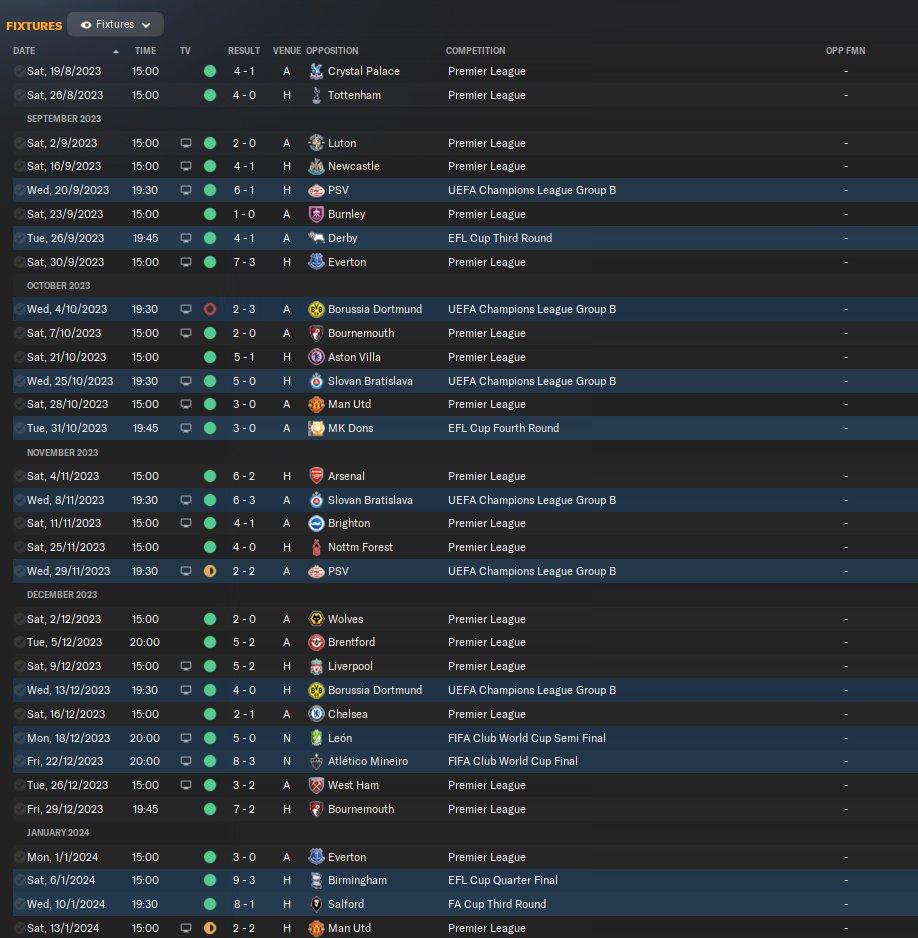Click the PSV badge on 20/9/2023
The width and height of the screenshot is (918, 938).
pyautogui.click(x=316, y=190)
